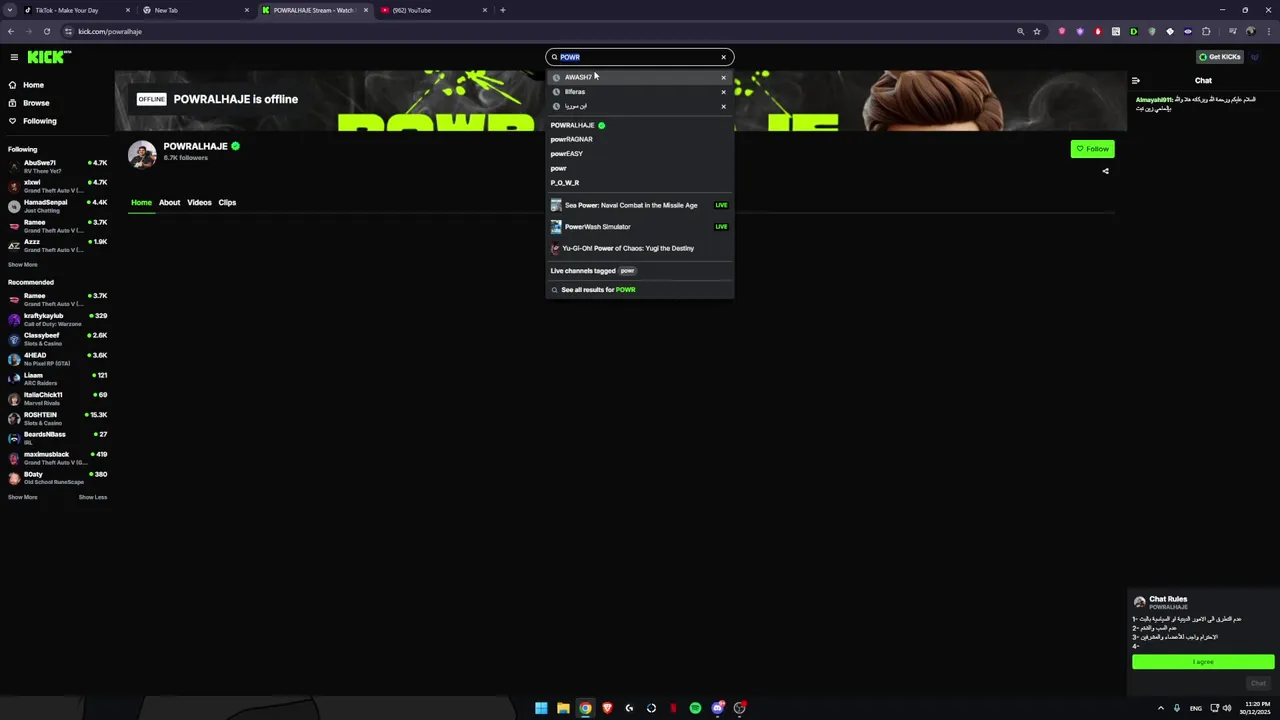The height and width of the screenshot is (720, 1280).
Task: Click the power tag chip
Action: (x=627, y=271)
